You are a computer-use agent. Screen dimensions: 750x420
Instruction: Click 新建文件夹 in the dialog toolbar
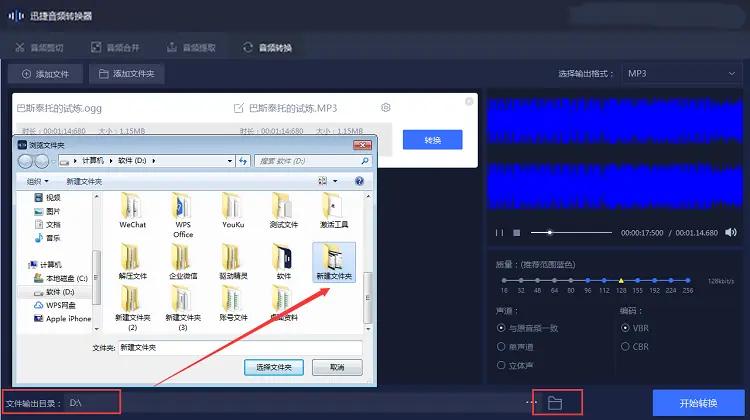(x=84, y=181)
